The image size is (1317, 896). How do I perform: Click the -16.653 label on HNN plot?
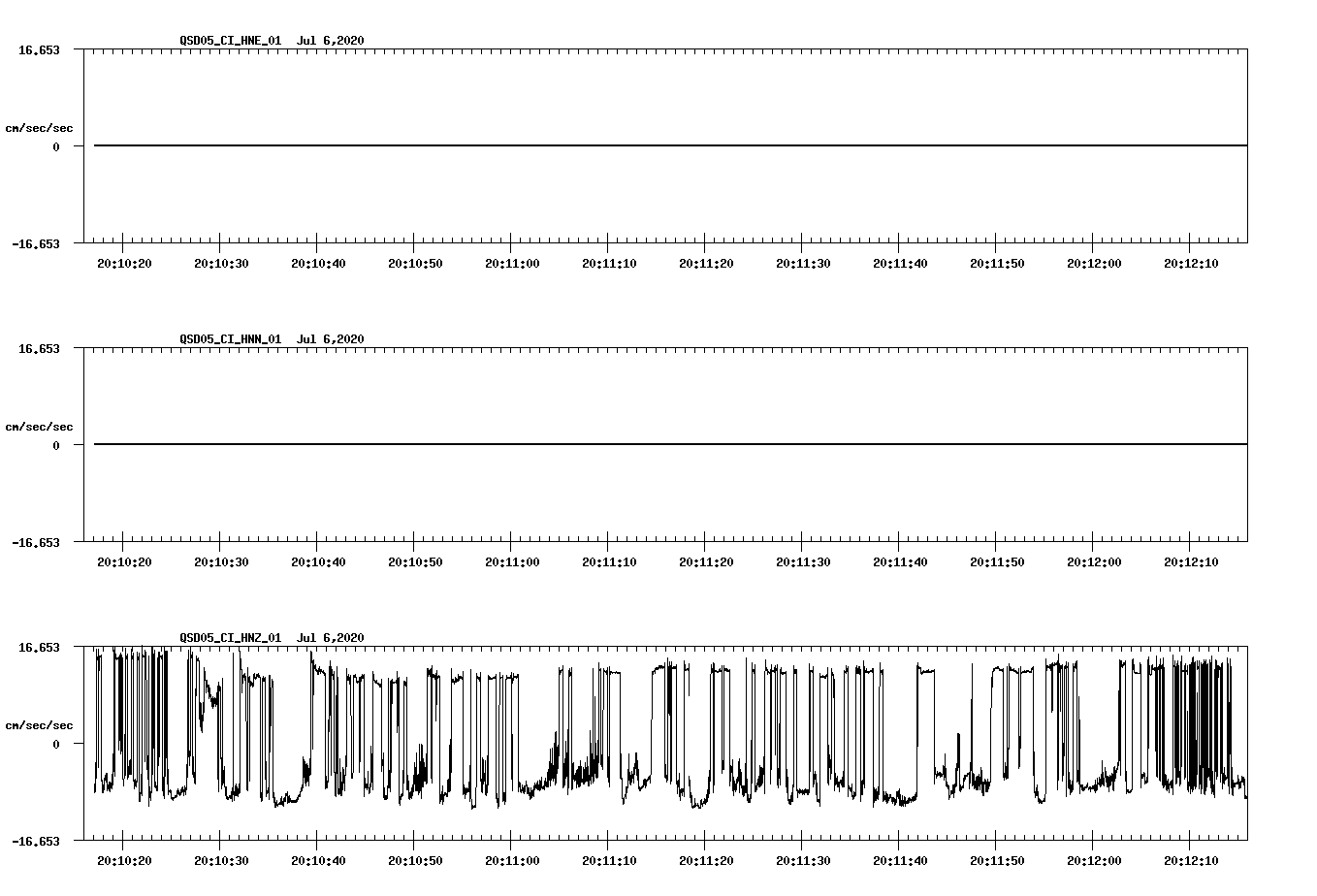[36, 542]
